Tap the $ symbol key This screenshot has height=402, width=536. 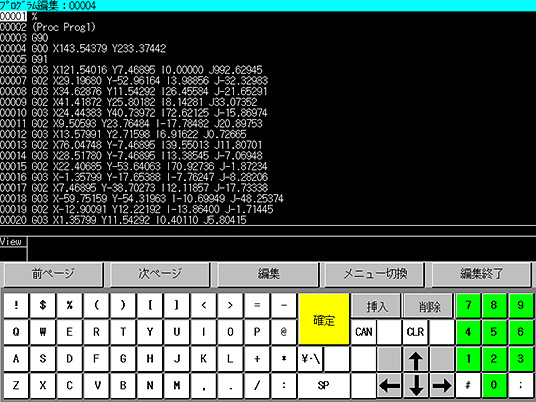click(x=43, y=305)
